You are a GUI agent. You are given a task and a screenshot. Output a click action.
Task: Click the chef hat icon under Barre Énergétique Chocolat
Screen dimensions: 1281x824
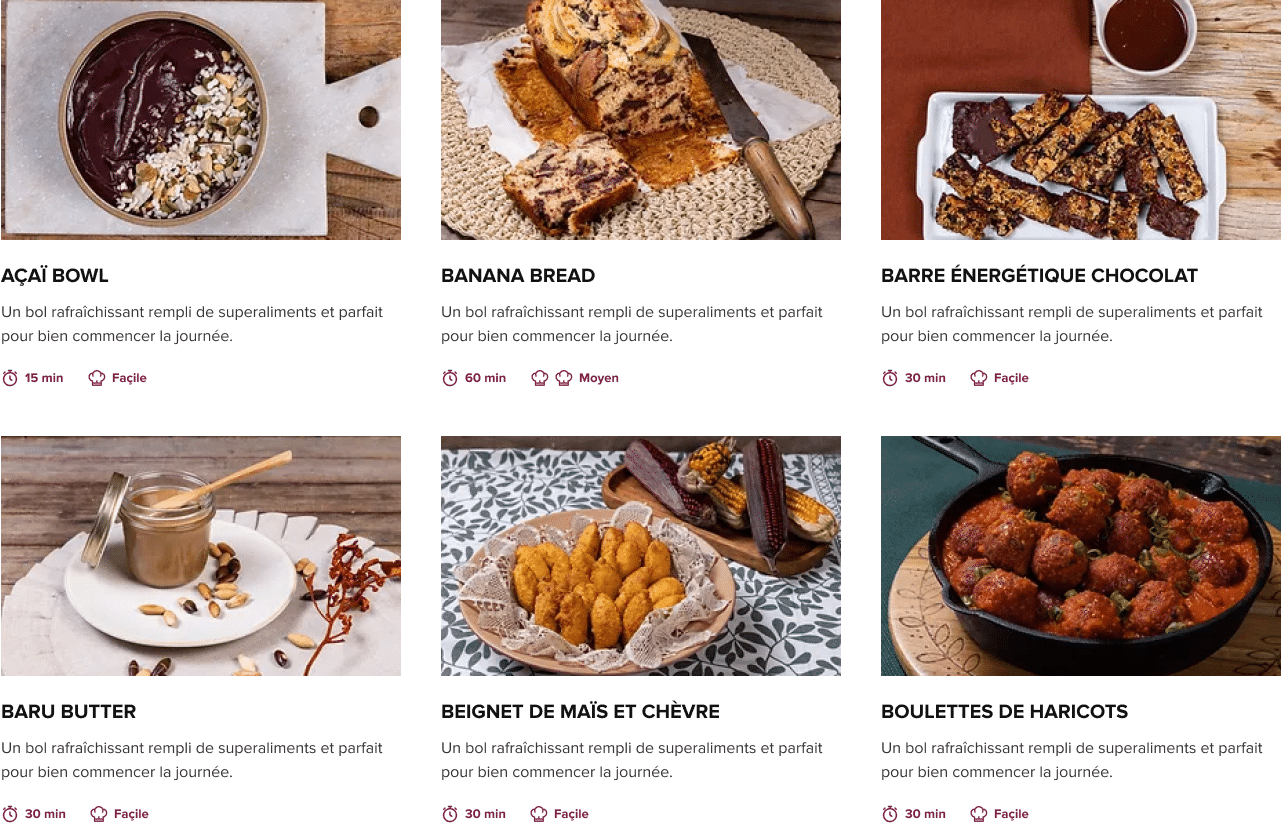[979, 378]
